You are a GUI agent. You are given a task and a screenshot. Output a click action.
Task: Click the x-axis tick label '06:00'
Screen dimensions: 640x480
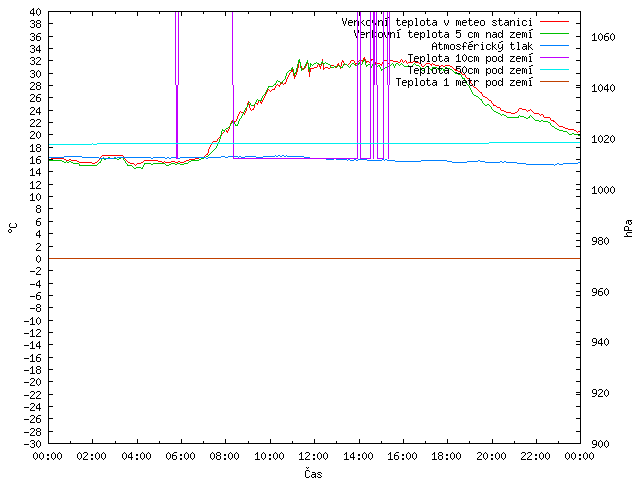tap(180, 456)
